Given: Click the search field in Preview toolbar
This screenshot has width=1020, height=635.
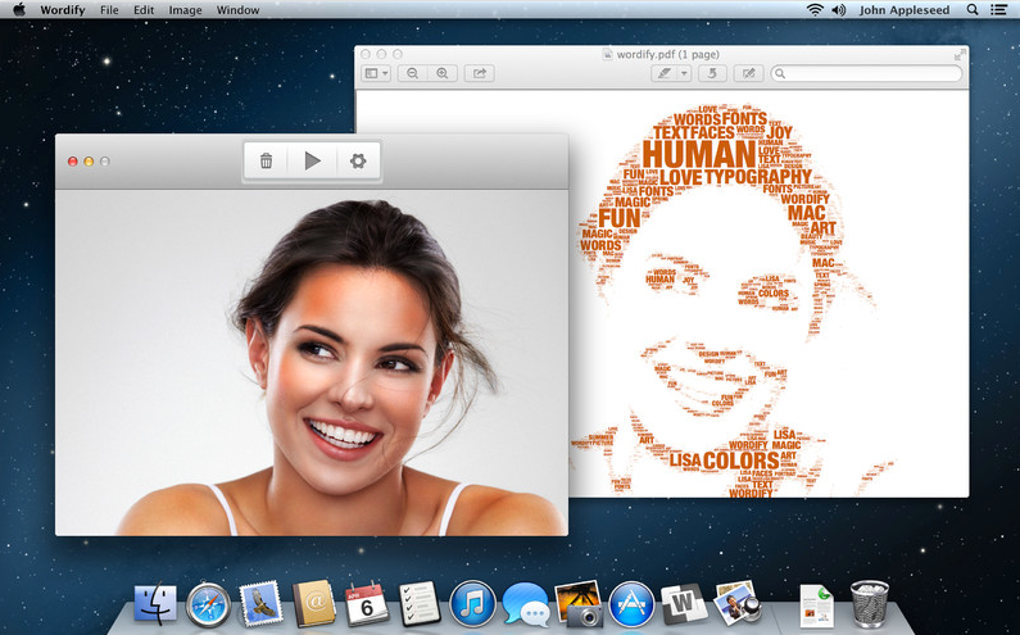Looking at the screenshot, I should (x=866, y=74).
